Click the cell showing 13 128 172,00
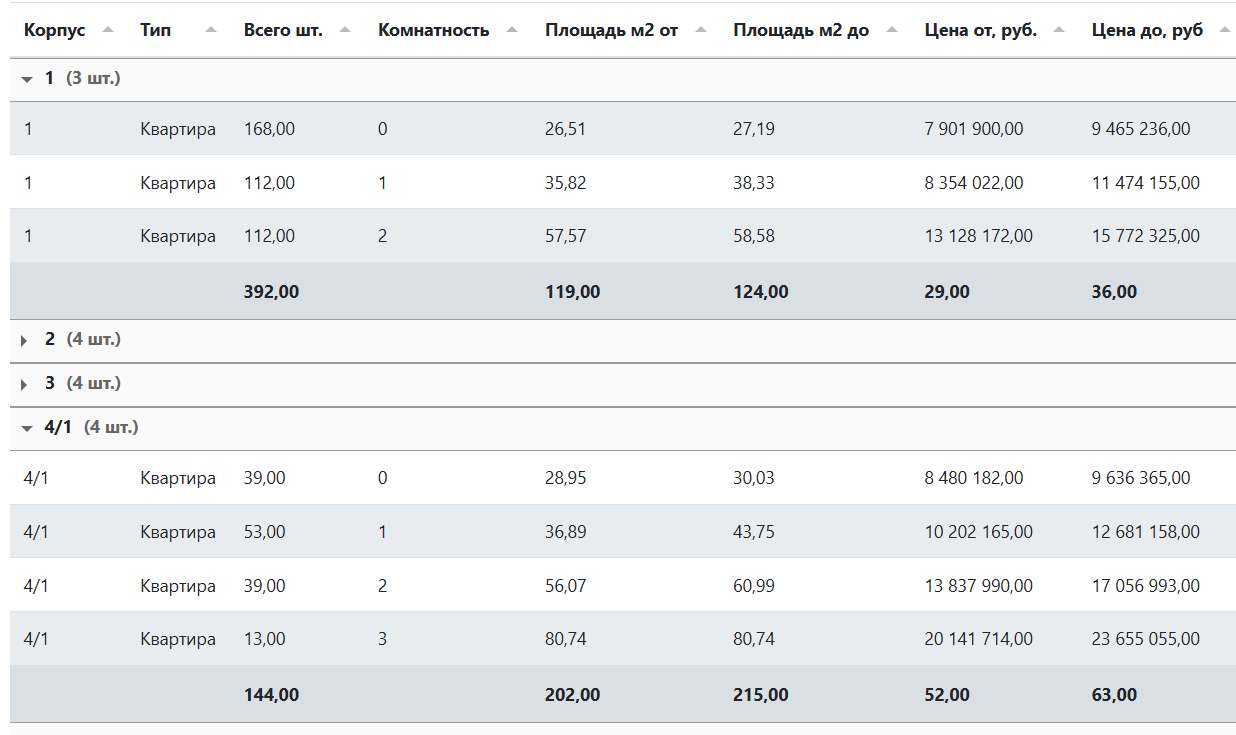The image size is (1236, 735). pyautogui.click(x=978, y=237)
